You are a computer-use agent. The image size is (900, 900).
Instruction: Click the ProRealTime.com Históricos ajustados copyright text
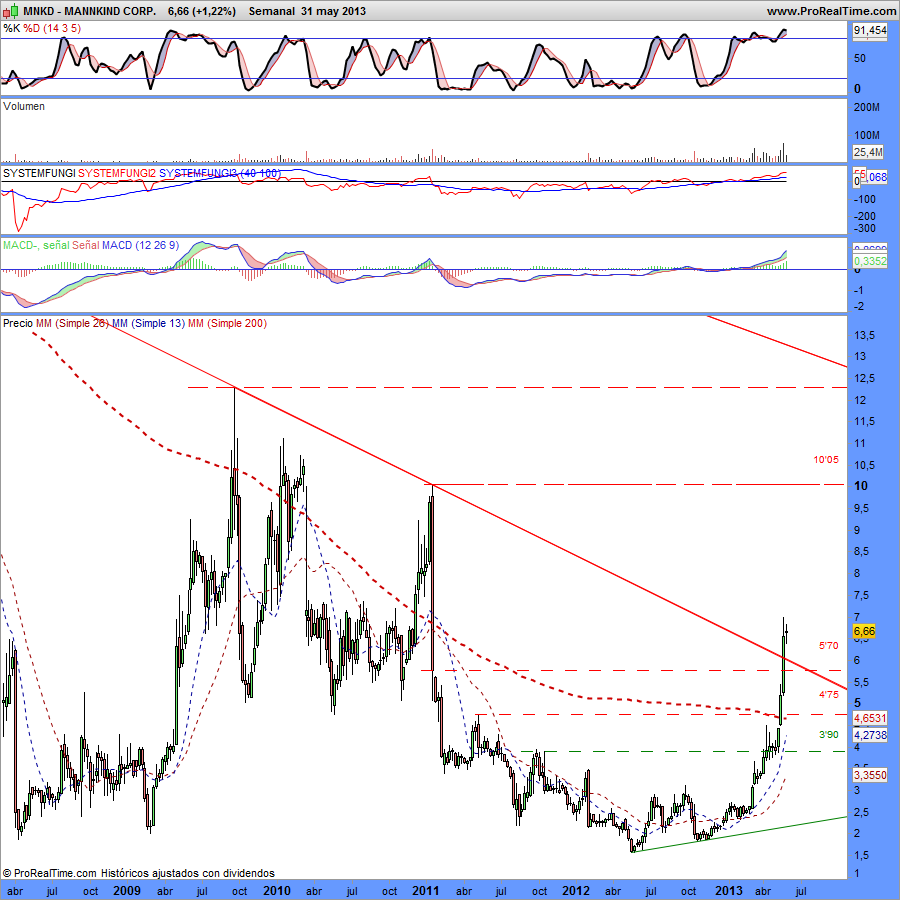138,873
